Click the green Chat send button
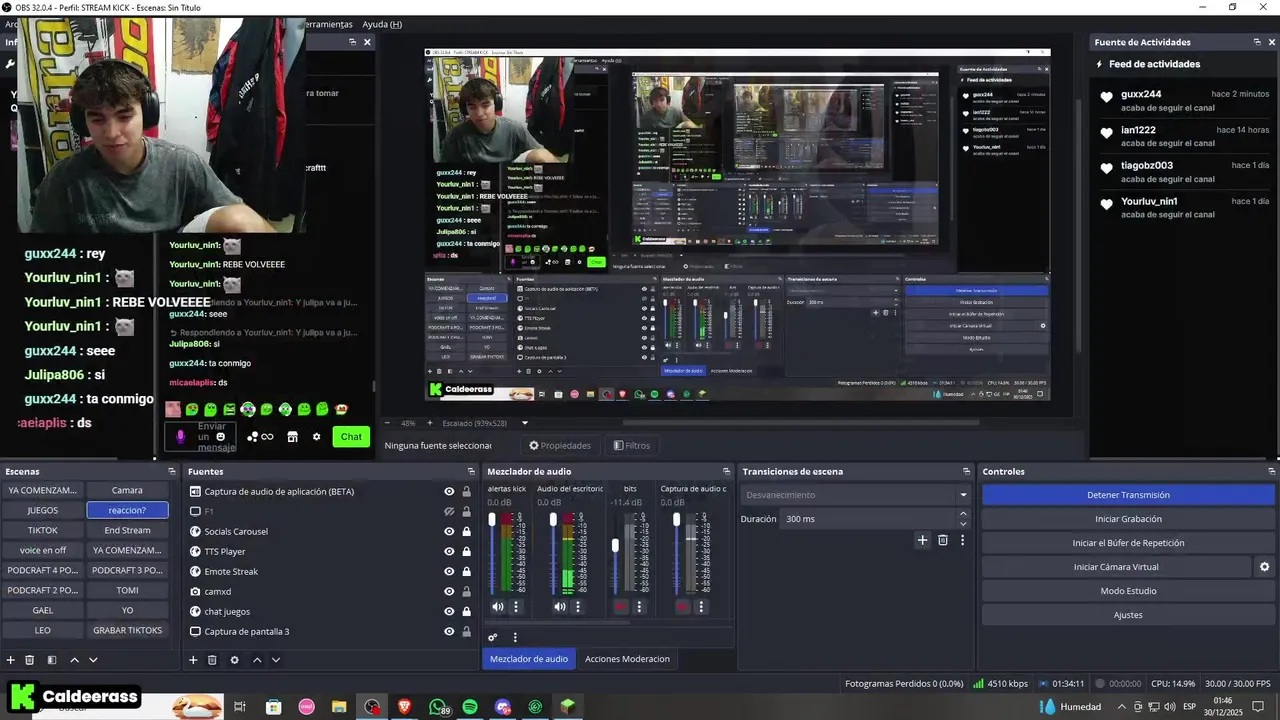 [x=351, y=436]
